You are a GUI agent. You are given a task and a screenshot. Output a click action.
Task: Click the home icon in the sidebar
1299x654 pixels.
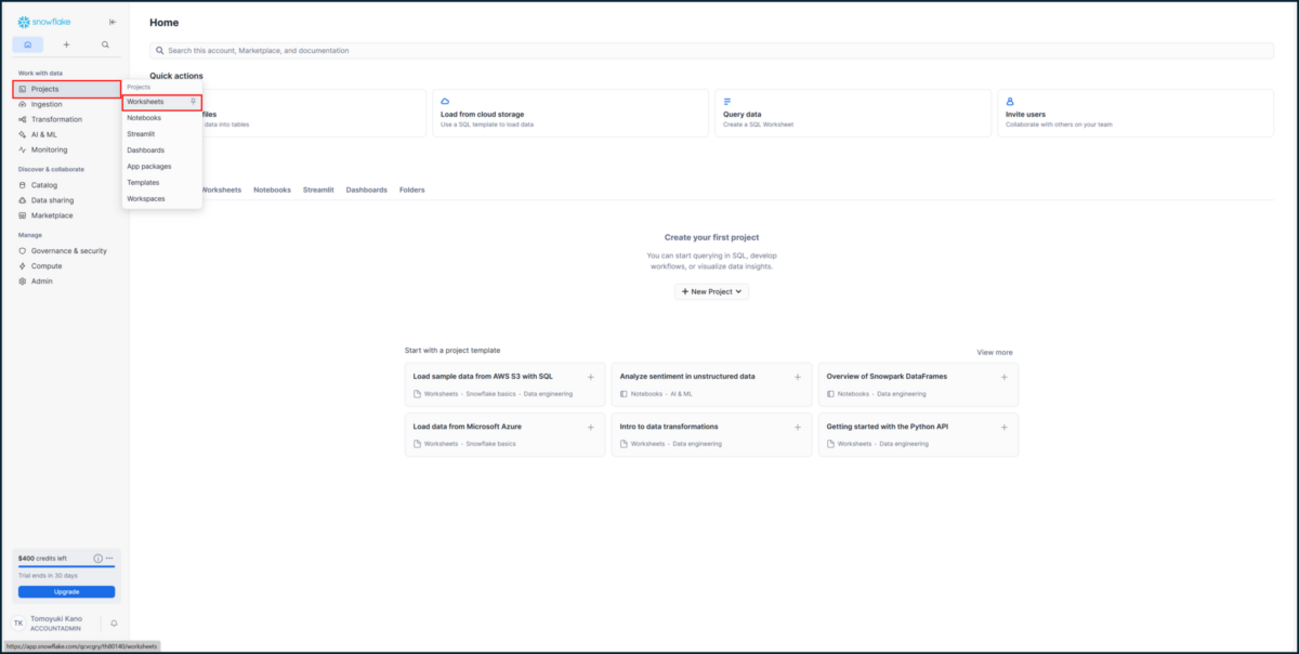[28, 45]
